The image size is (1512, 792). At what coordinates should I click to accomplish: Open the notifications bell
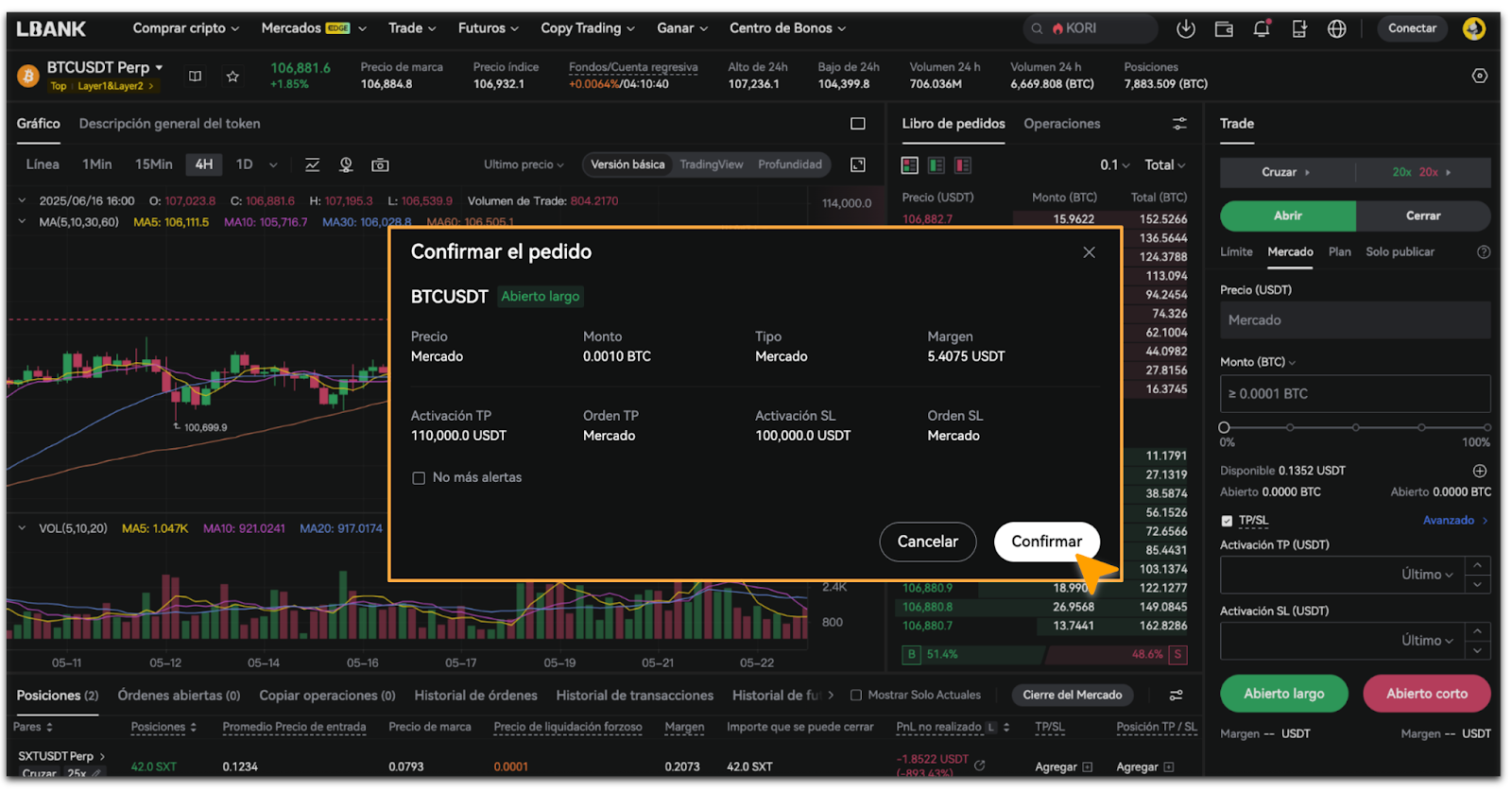1262,29
